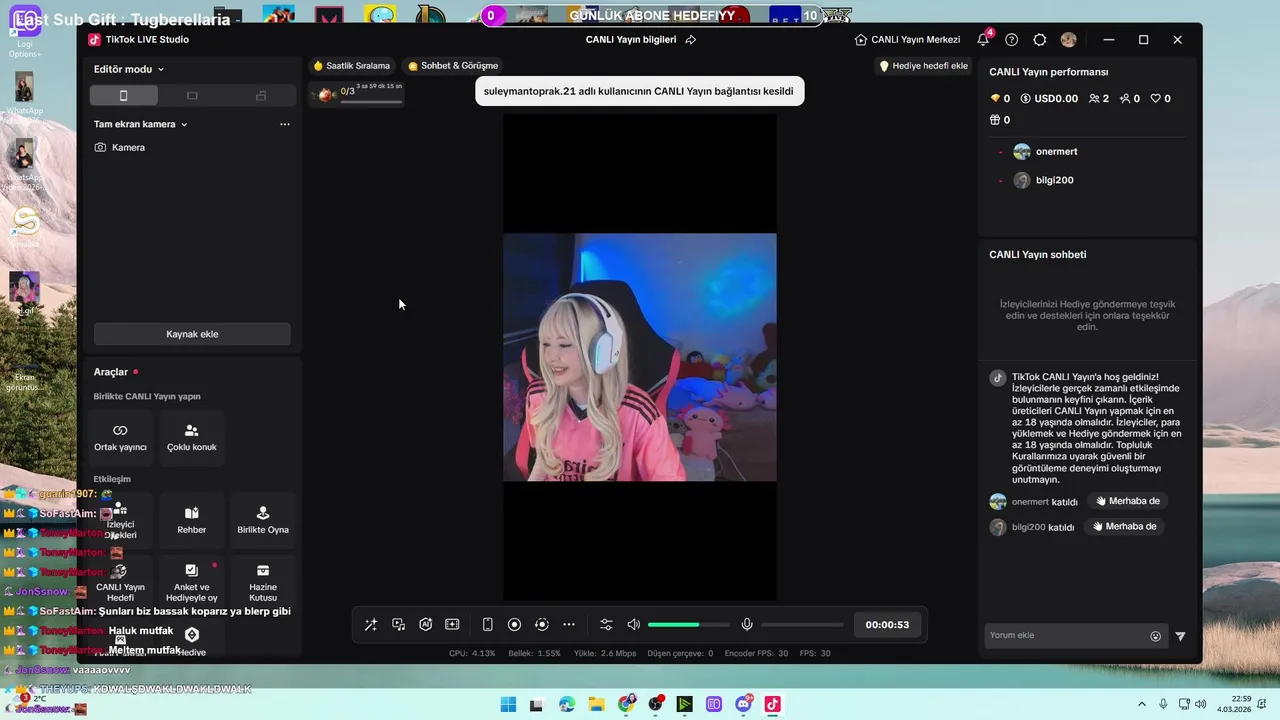Open the Windows Start button
1280x720 pixels.
(508, 704)
